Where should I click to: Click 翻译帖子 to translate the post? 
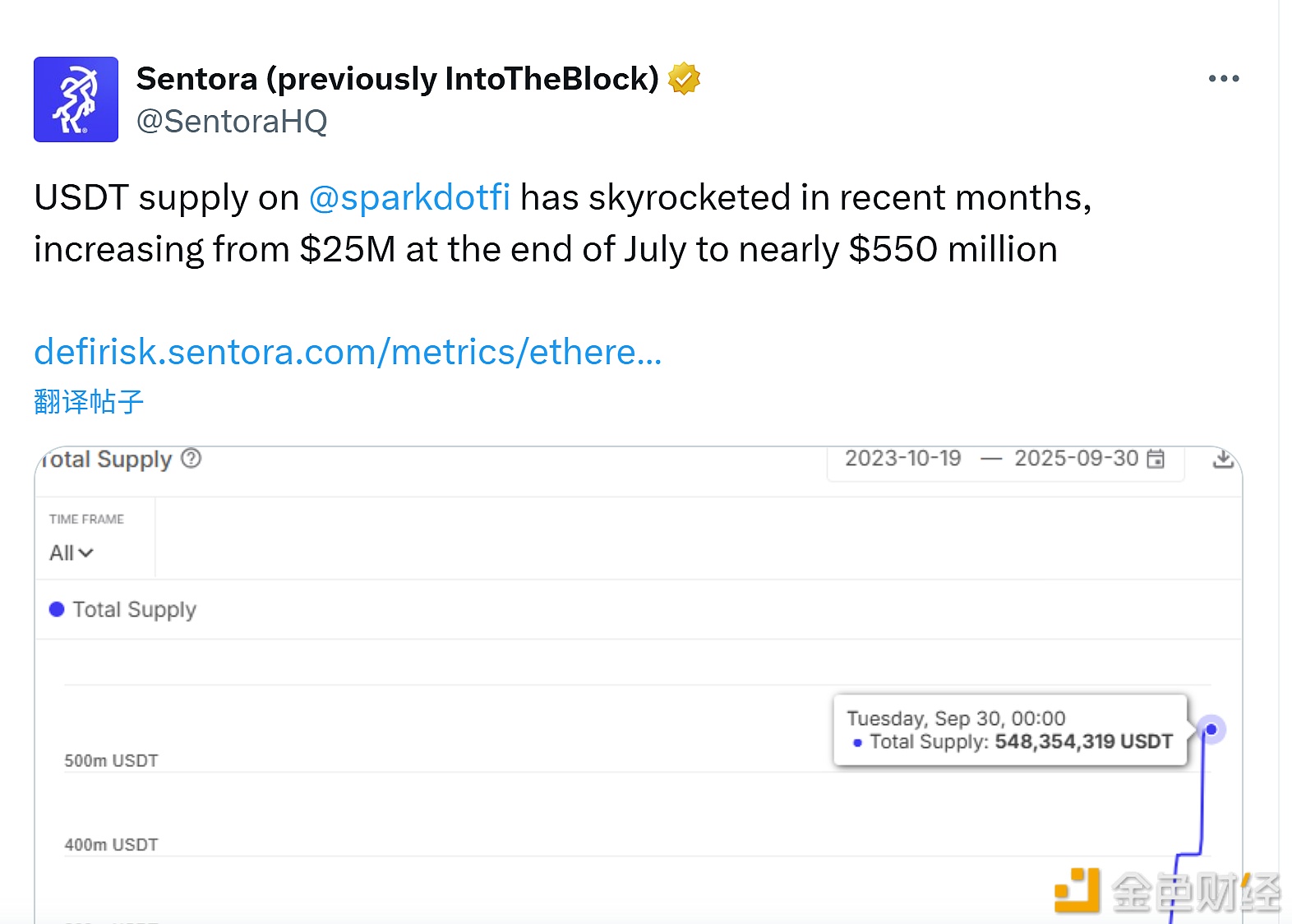pos(89,402)
